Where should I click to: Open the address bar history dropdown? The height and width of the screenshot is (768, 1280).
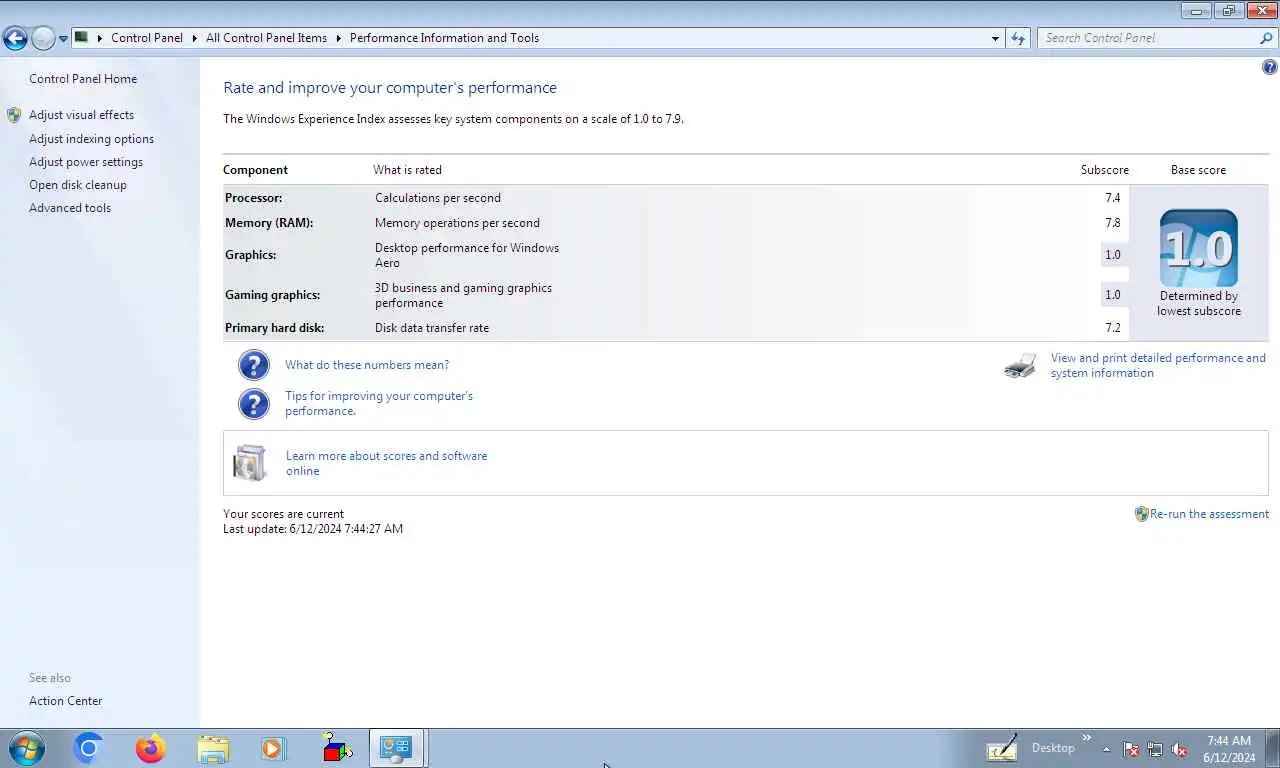[x=995, y=38]
